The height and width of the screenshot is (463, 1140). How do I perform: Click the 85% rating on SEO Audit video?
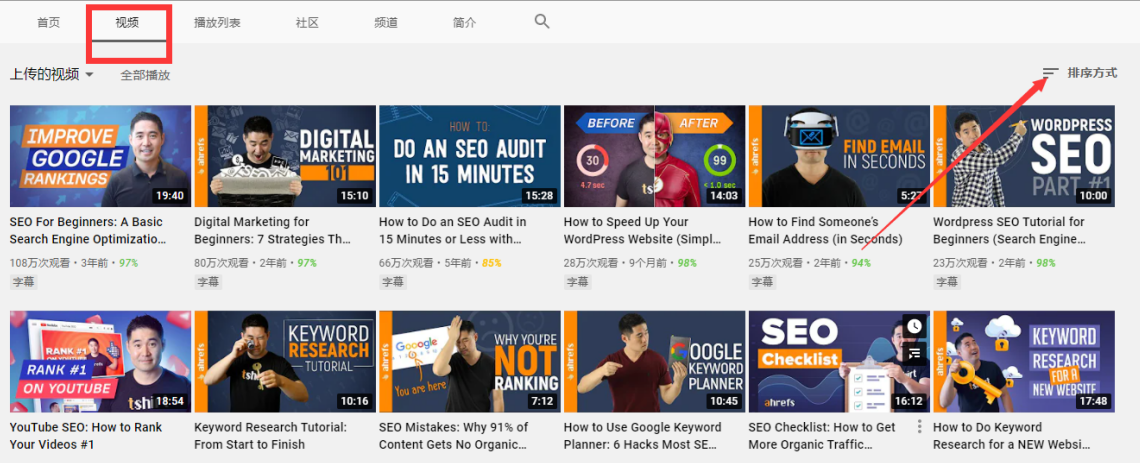click(x=491, y=262)
